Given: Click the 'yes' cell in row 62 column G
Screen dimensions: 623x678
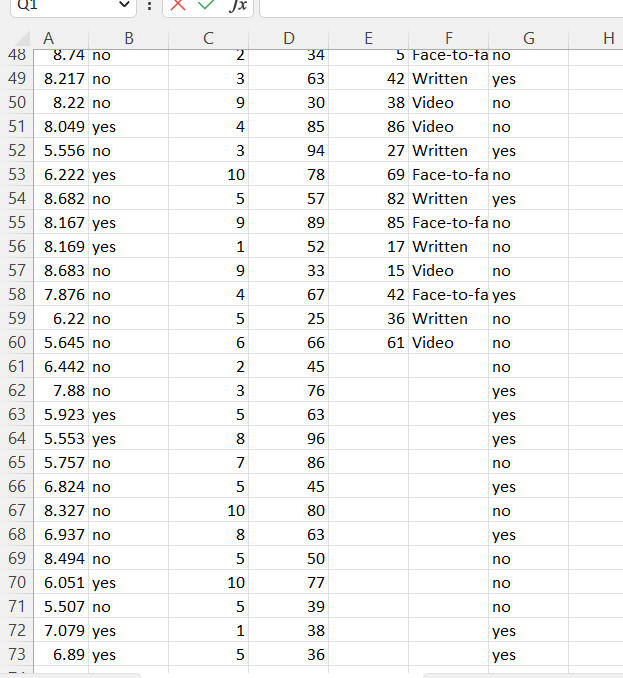Looking at the screenshot, I should tap(529, 390).
